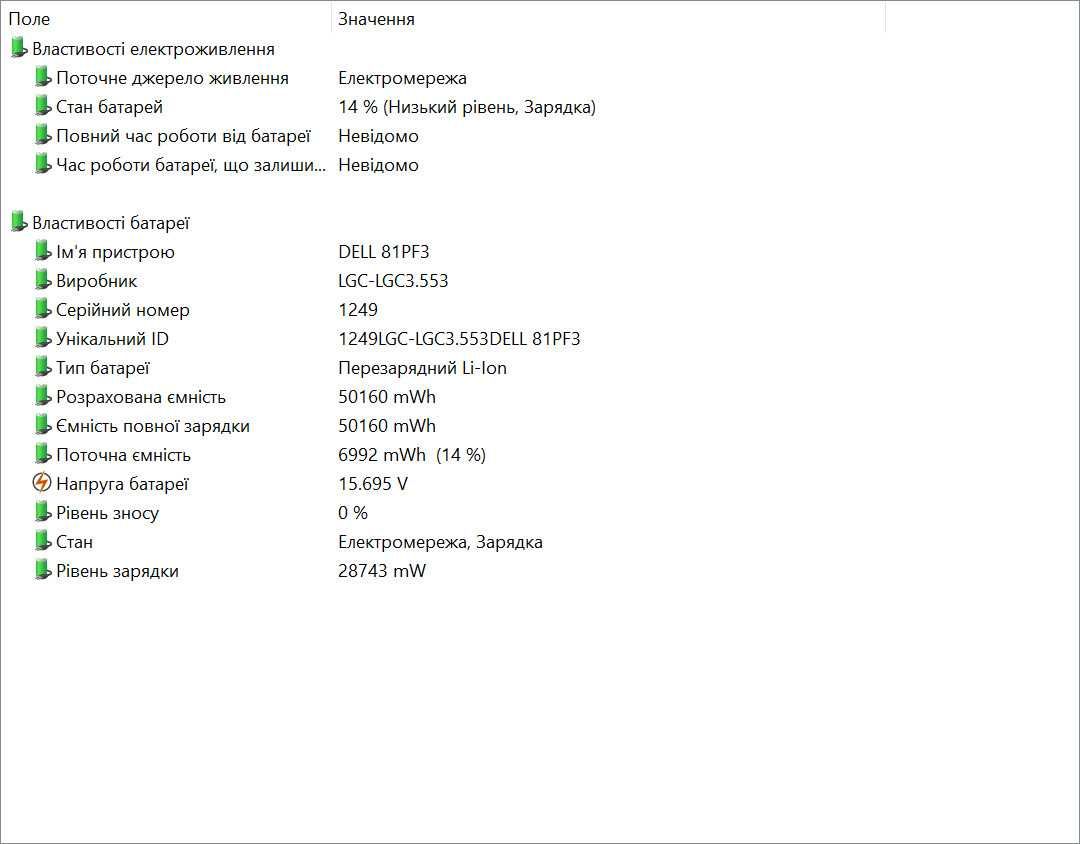The height and width of the screenshot is (844, 1080).
Task: Select the 'Серійний номер' field label
Action: click(x=123, y=309)
